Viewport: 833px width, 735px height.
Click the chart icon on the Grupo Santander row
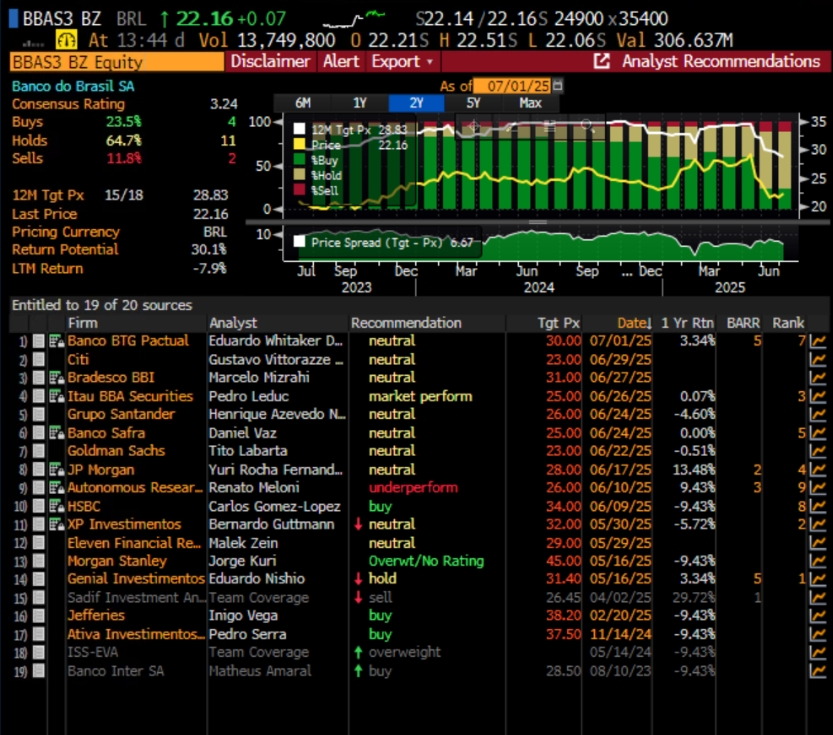coord(818,415)
